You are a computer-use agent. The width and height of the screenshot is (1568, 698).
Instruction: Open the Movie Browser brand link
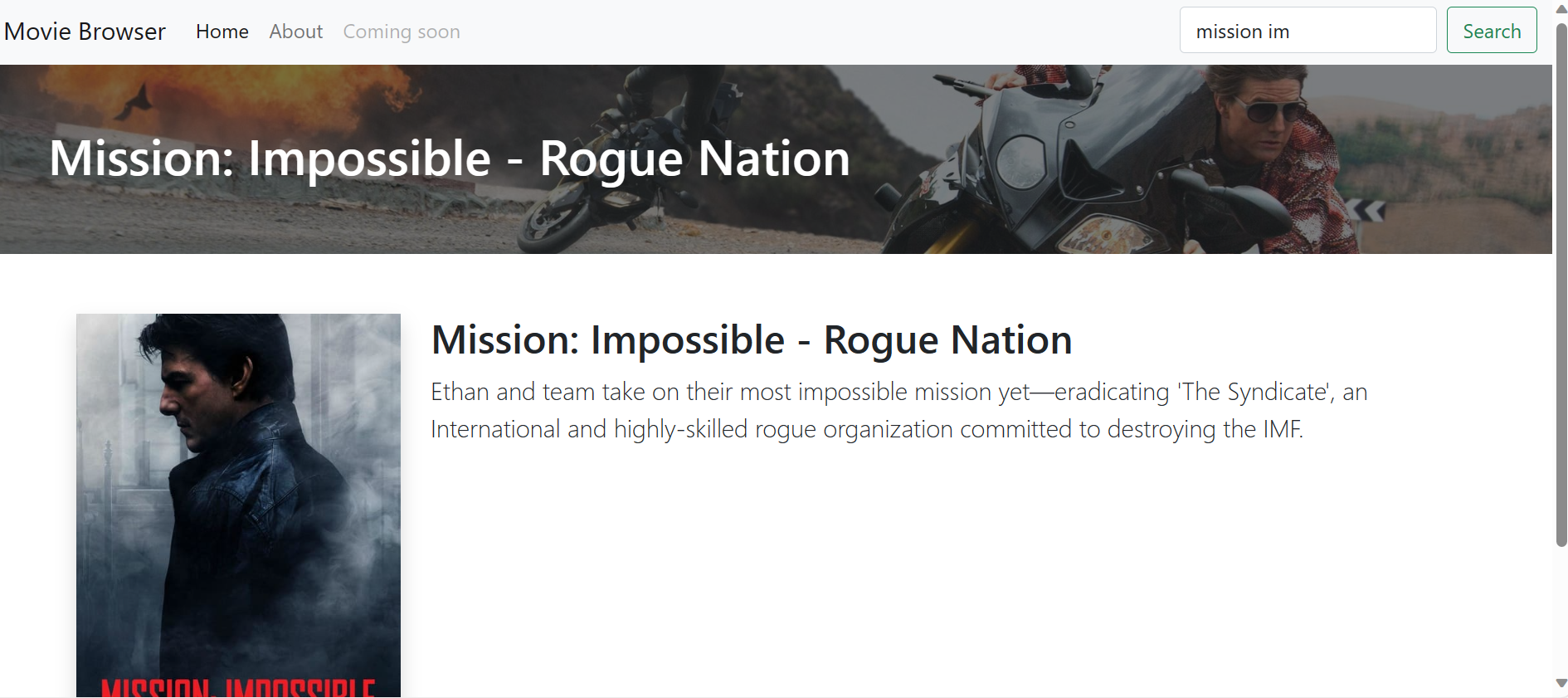pyautogui.click(x=85, y=32)
